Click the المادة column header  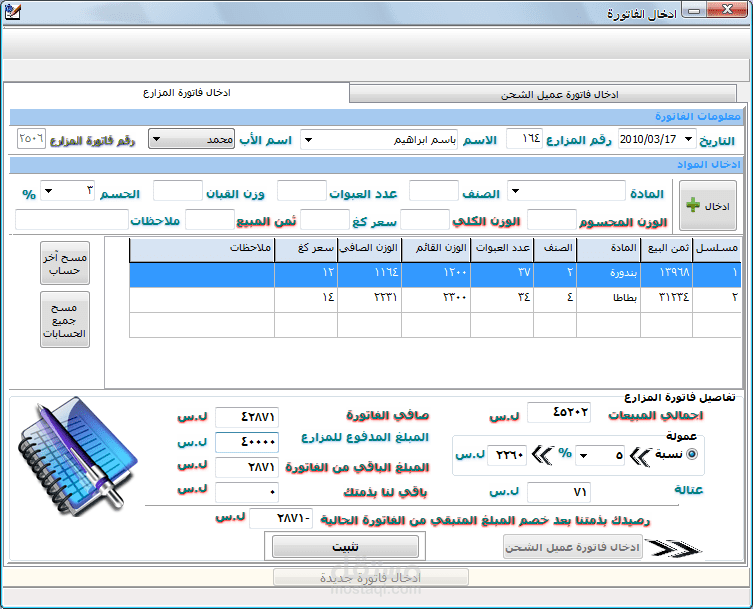pyautogui.click(x=608, y=248)
